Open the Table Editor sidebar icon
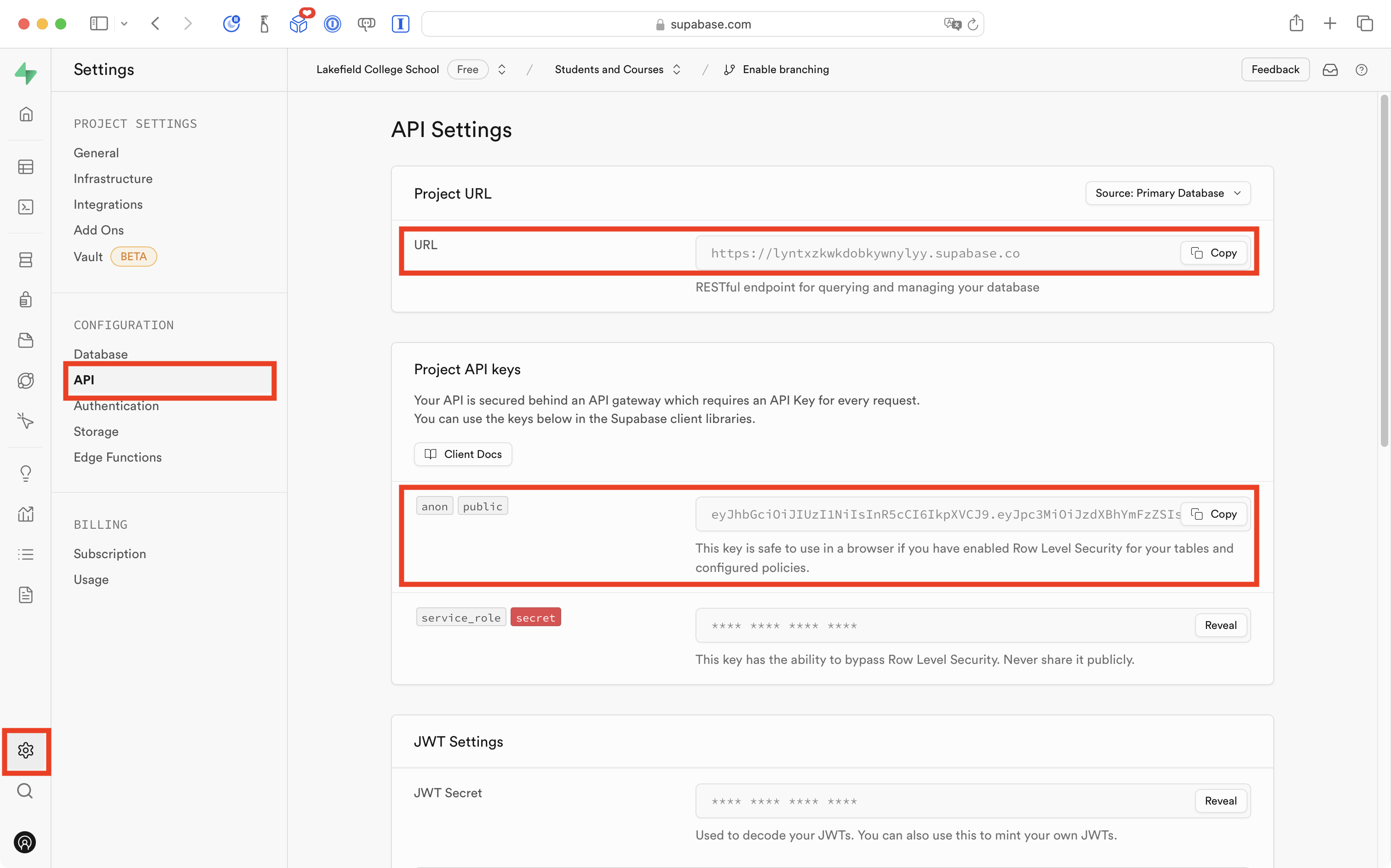Viewport: 1391px width, 868px height. click(26, 166)
